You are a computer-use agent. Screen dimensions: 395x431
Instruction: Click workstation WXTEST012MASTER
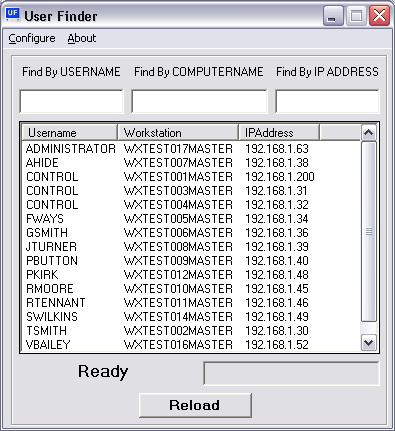pos(178,275)
